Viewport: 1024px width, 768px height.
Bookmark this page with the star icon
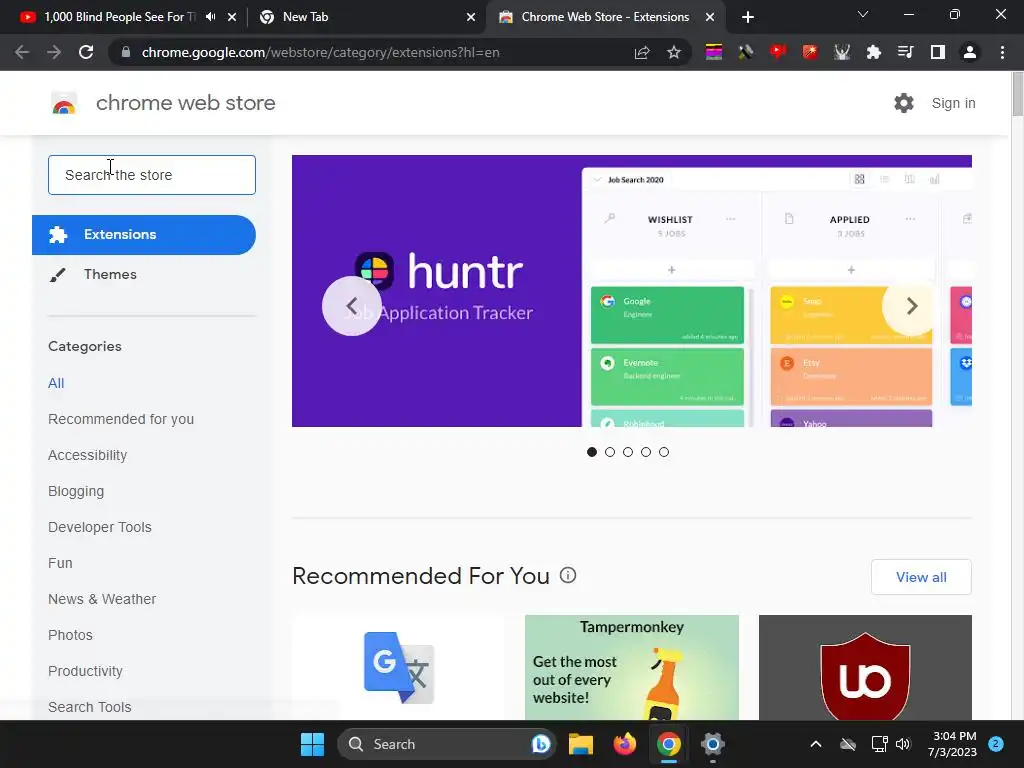pyautogui.click(x=674, y=52)
